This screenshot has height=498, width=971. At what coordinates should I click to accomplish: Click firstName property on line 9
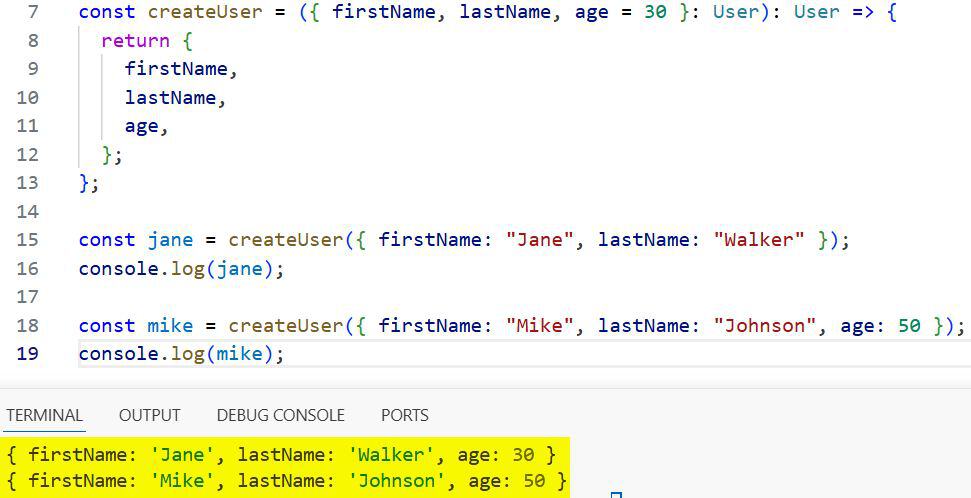176,69
